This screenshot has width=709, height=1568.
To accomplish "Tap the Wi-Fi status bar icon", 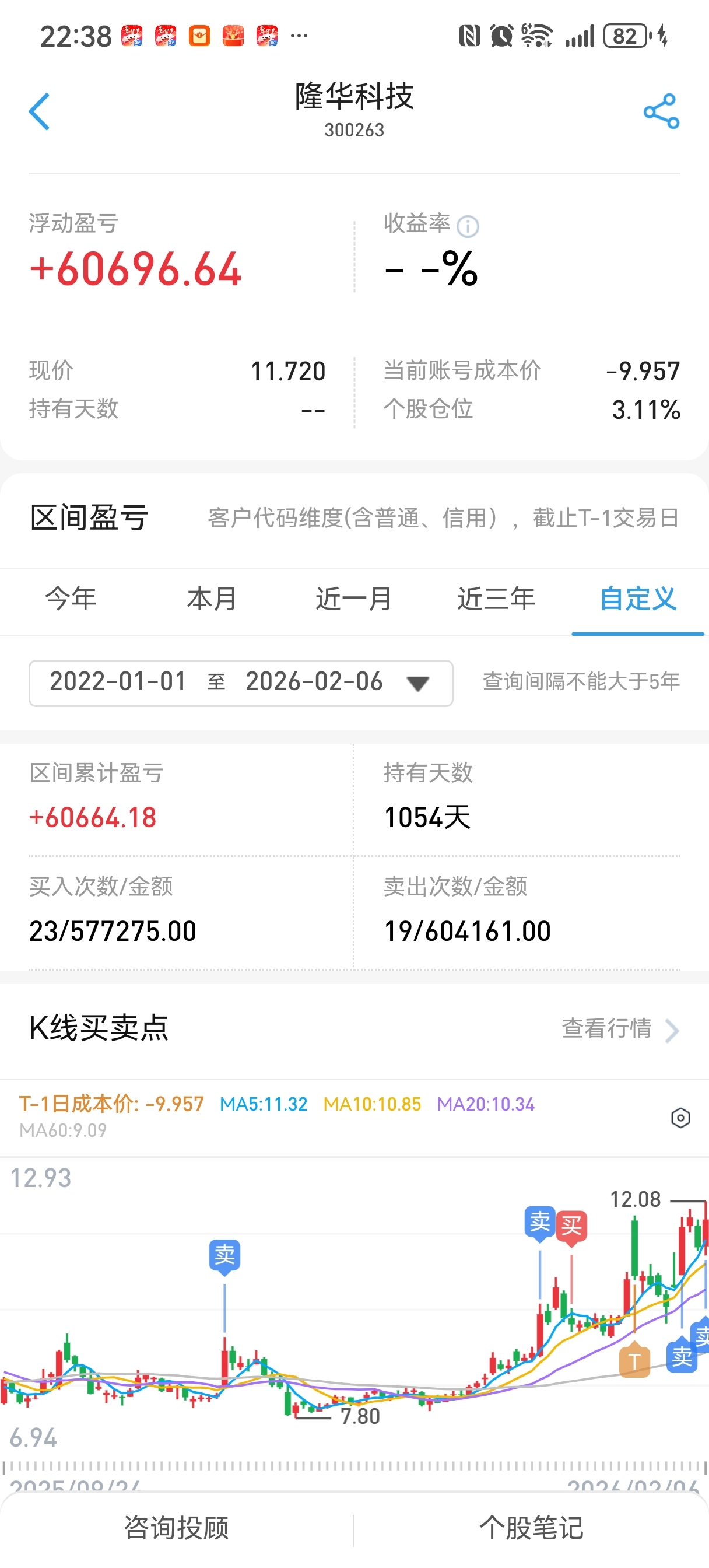I will tap(537, 36).
